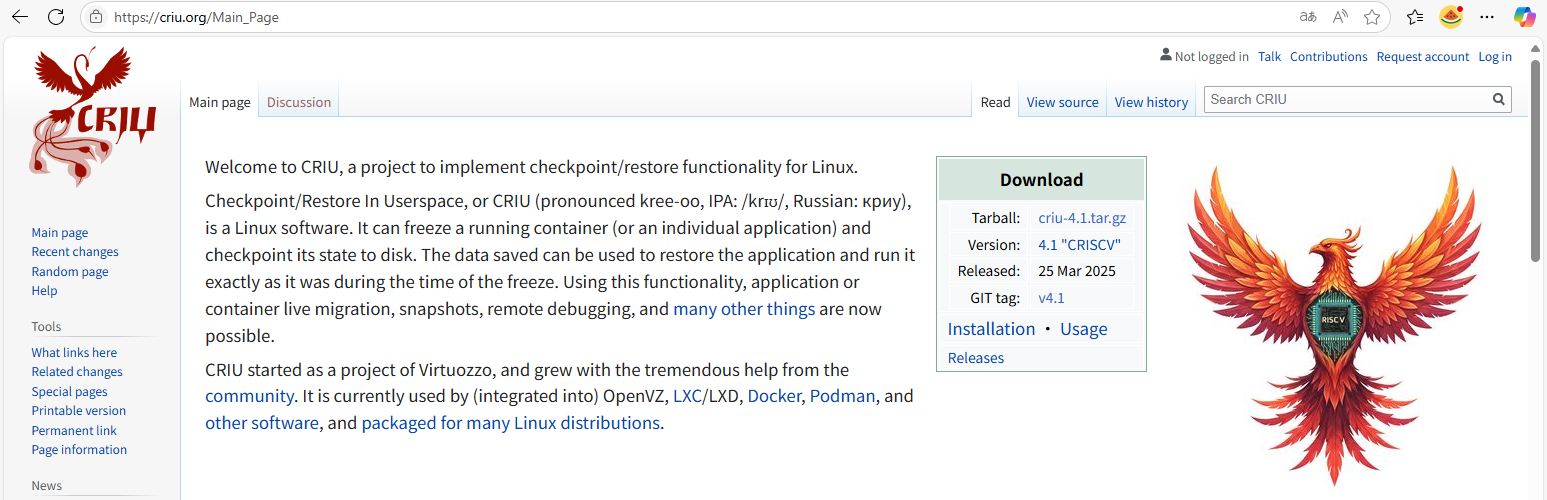Open packaged for many Linux distributions link
This screenshot has height=500, width=1547.
coord(510,423)
